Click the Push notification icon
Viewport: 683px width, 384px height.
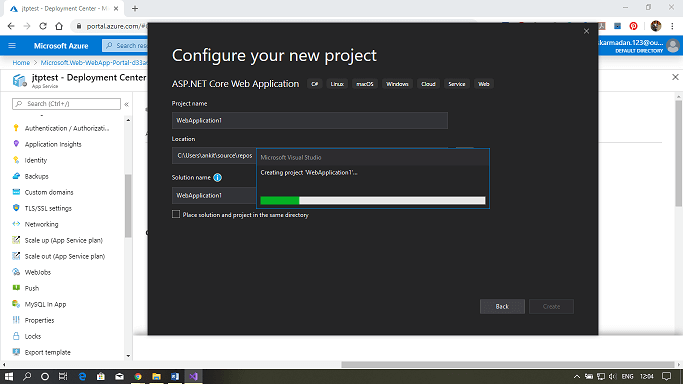16,288
